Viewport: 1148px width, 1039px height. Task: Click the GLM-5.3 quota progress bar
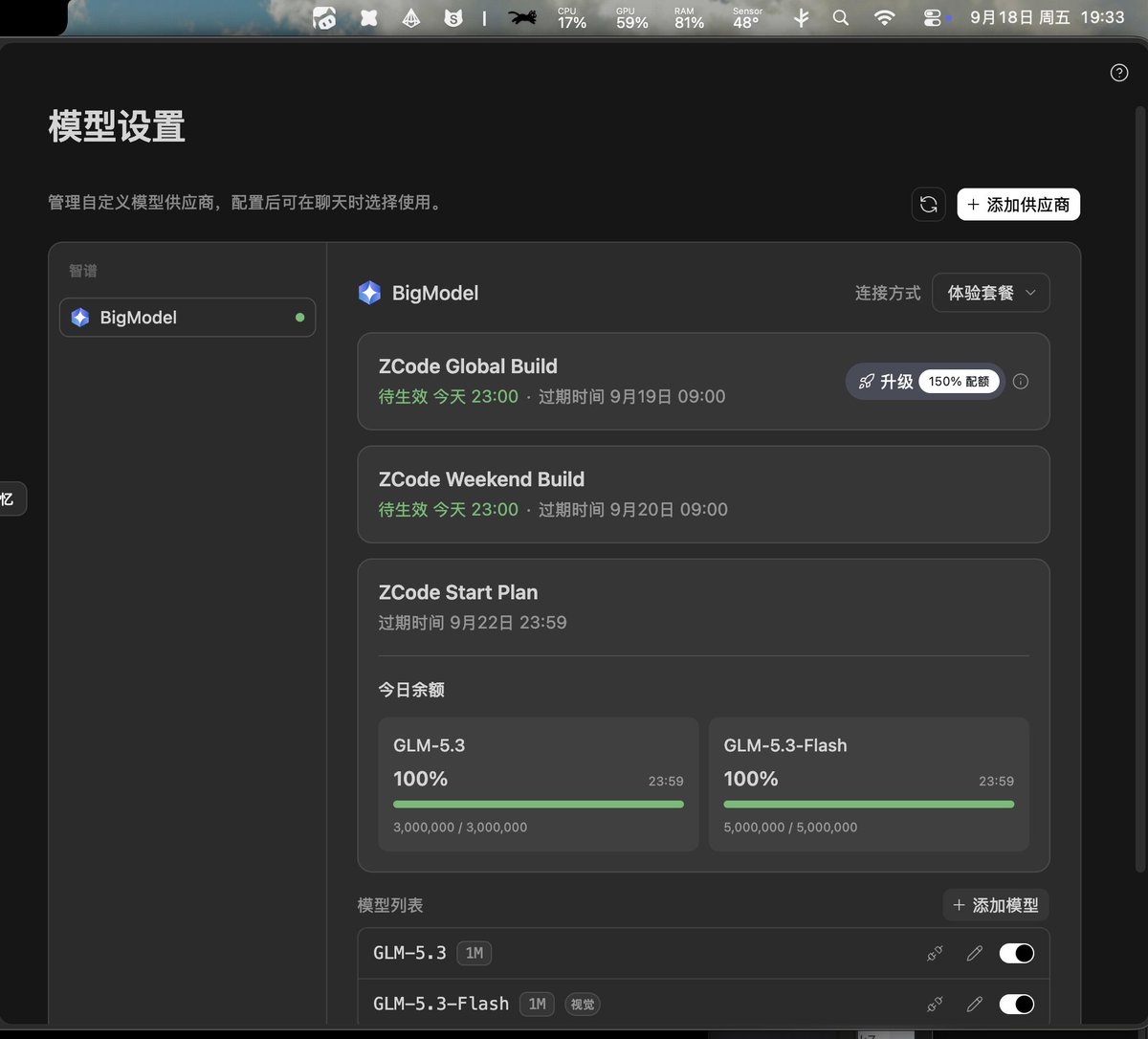(539, 805)
